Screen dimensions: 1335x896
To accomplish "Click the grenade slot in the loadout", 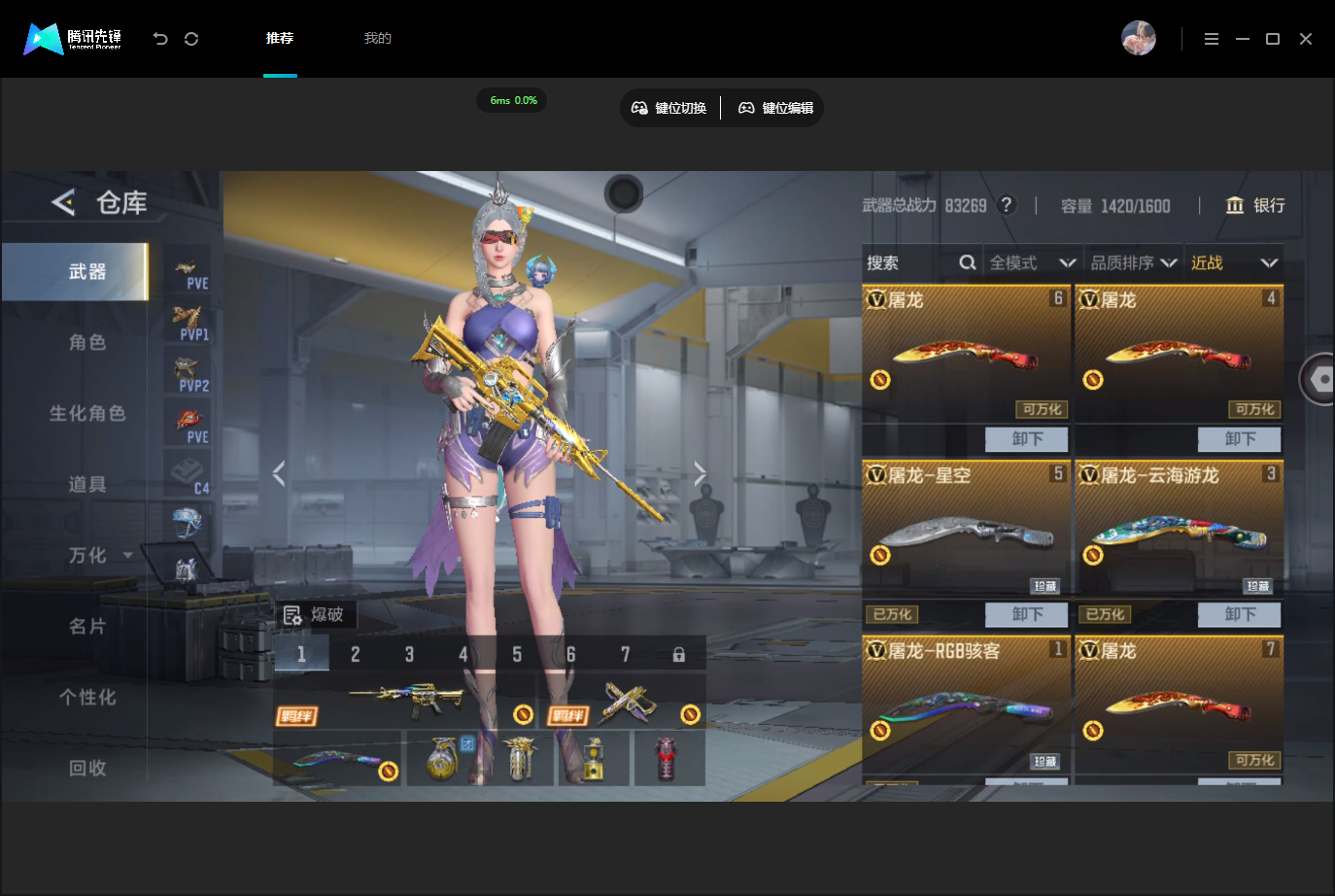I will [x=442, y=758].
